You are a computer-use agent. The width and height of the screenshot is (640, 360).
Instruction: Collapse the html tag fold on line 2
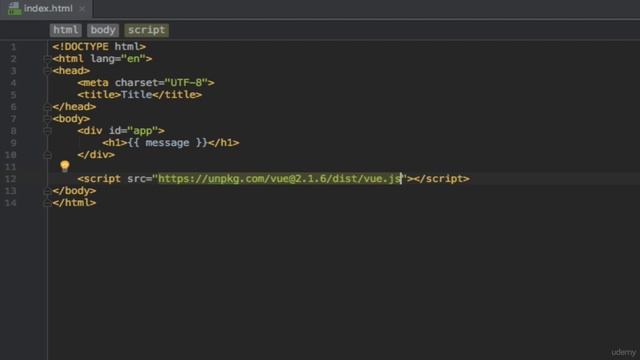(47, 59)
